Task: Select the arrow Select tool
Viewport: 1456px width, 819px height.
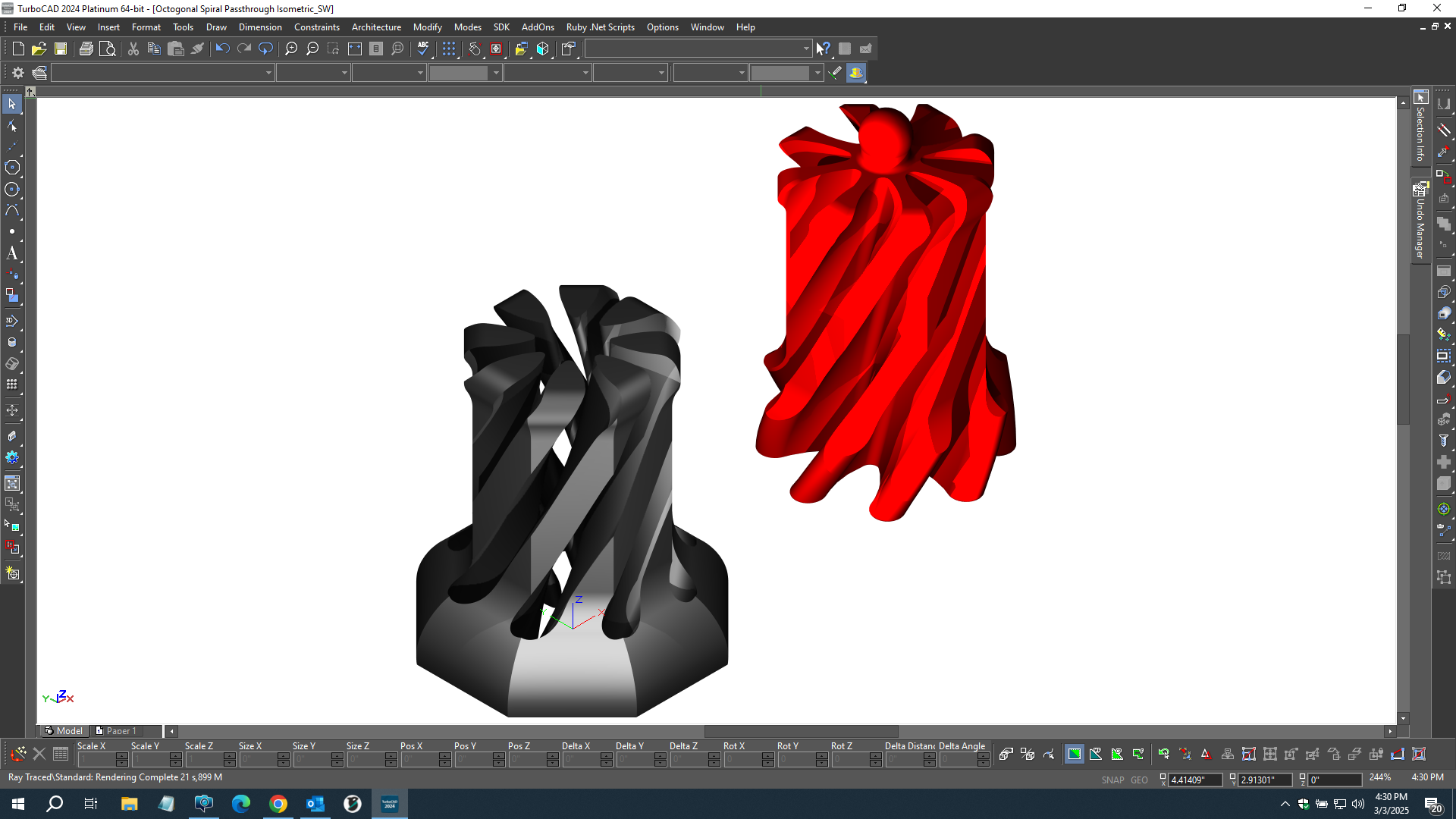Action: (12, 104)
